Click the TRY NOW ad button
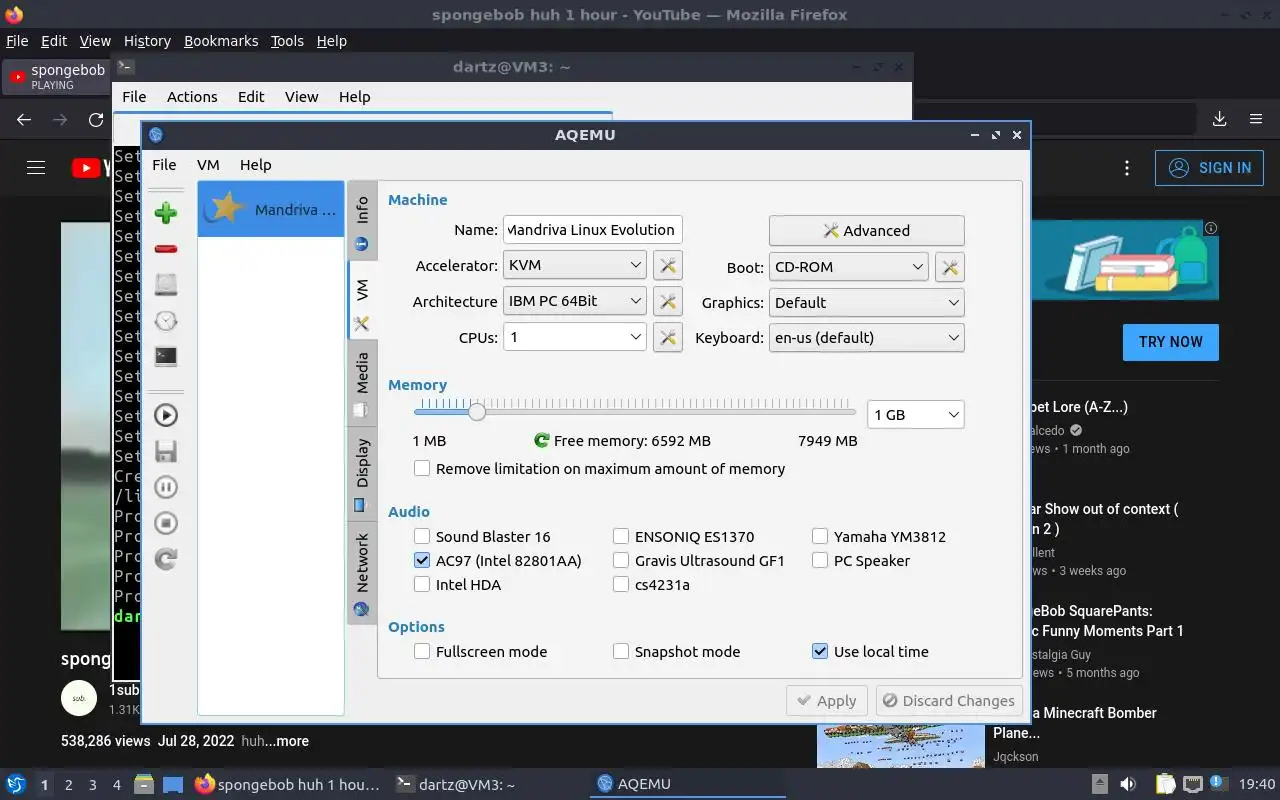1280x800 pixels. (x=1170, y=342)
